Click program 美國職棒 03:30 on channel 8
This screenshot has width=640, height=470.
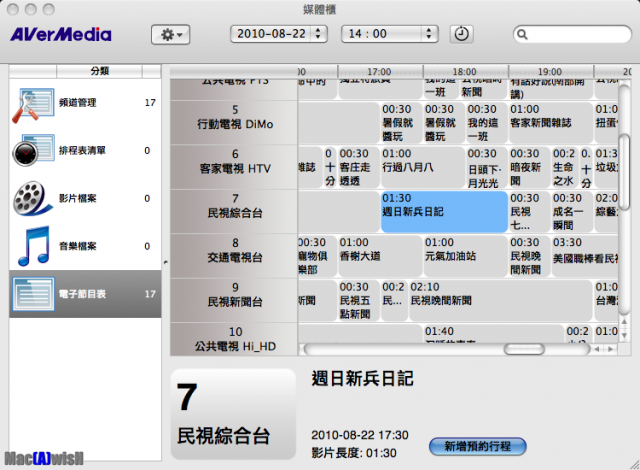tap(585, 255)
